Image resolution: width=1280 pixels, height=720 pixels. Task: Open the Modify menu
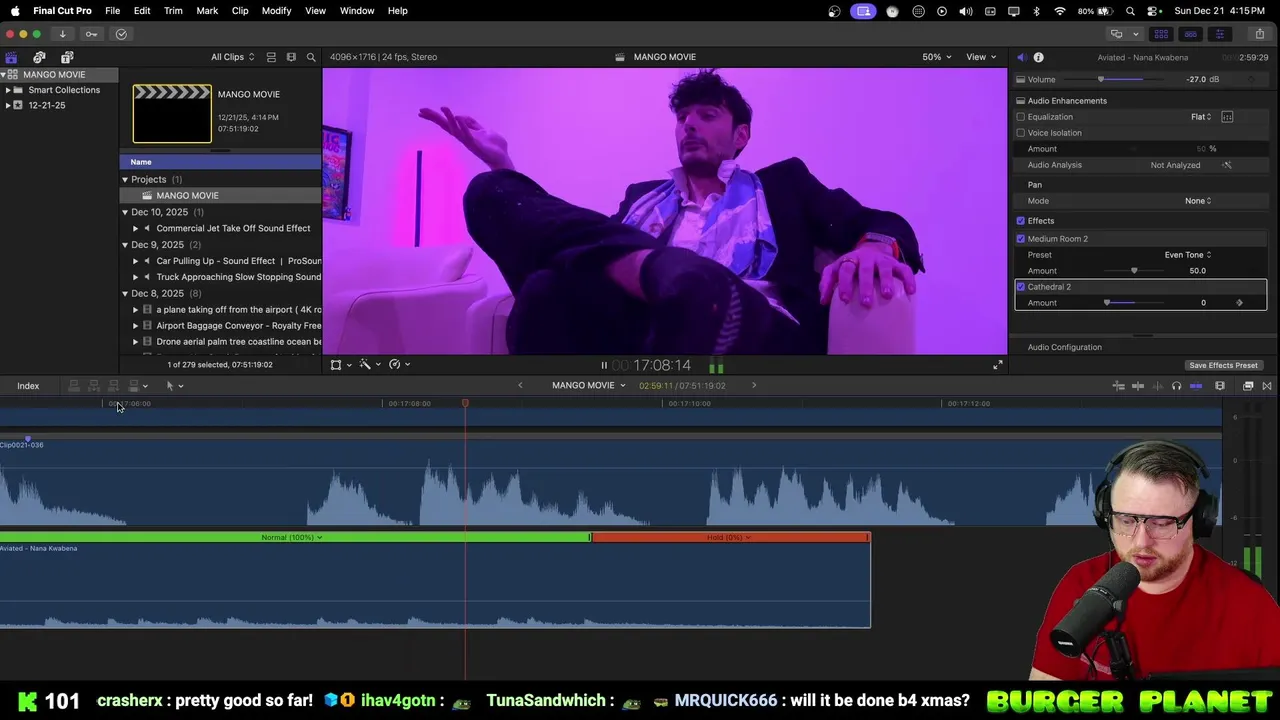tap(277, 11)
